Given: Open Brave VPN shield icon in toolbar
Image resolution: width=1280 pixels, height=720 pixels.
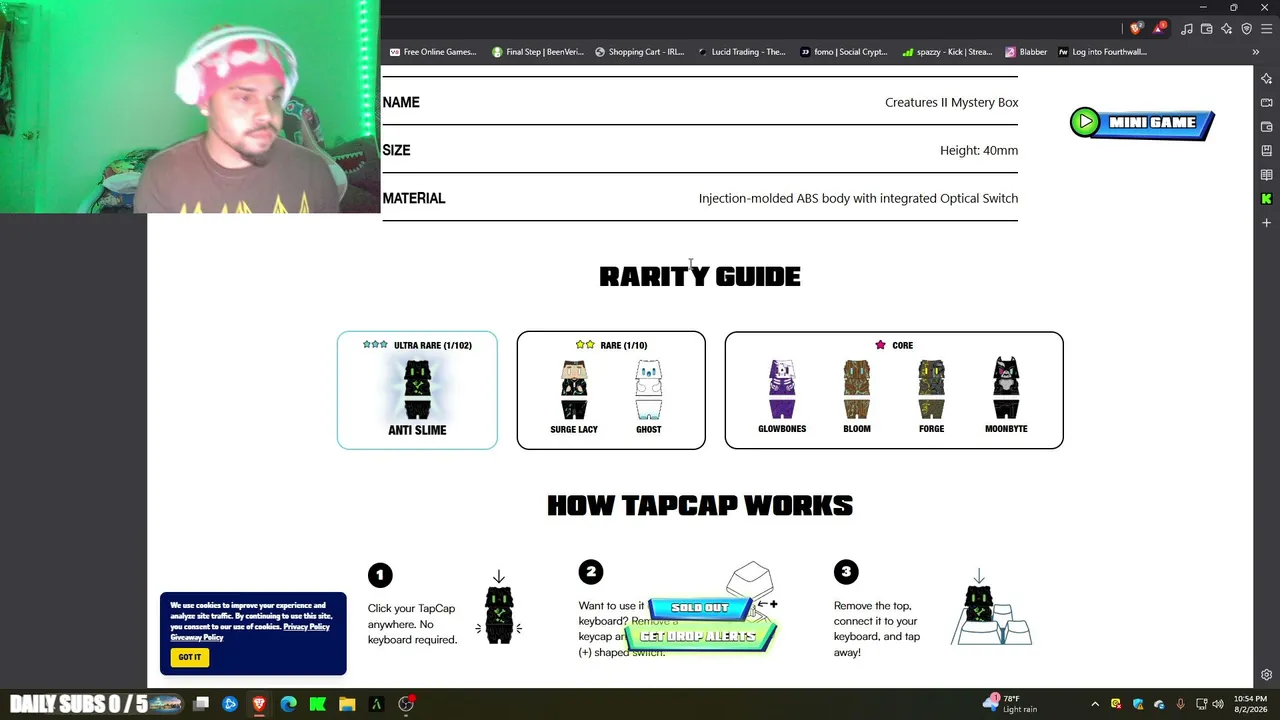Looking at the screenshot, I should [x=1247, y=29].
